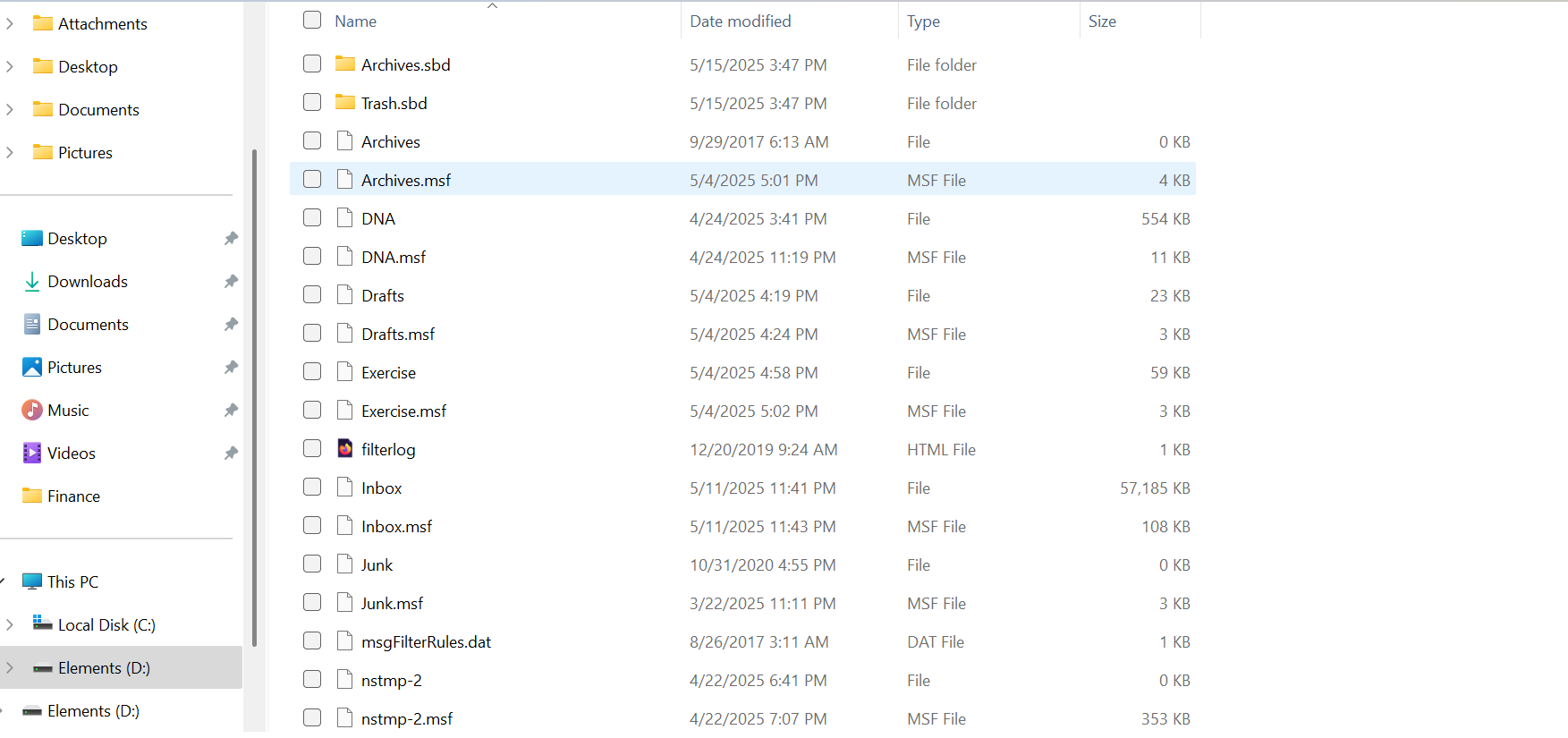1568x738 pixels.
Task: Click the Junk.msf file icon
Action: pos(345,602)
